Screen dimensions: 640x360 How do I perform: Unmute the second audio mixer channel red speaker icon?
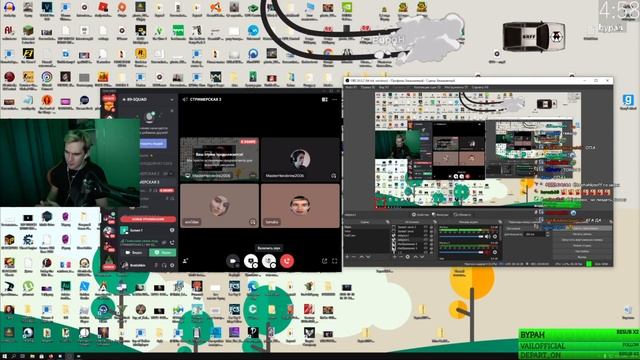(x=488, y=252)
